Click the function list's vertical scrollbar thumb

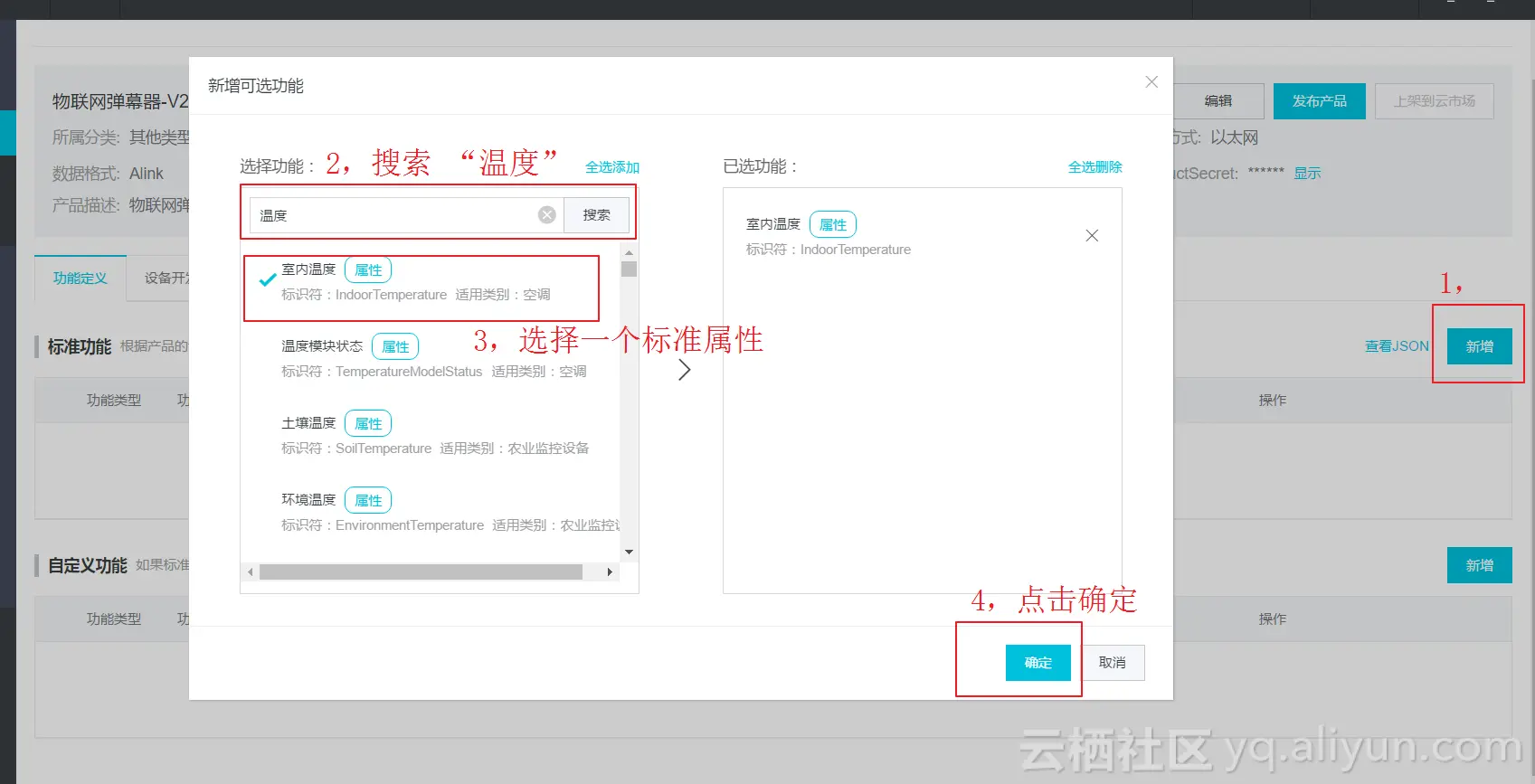point(629,269)
